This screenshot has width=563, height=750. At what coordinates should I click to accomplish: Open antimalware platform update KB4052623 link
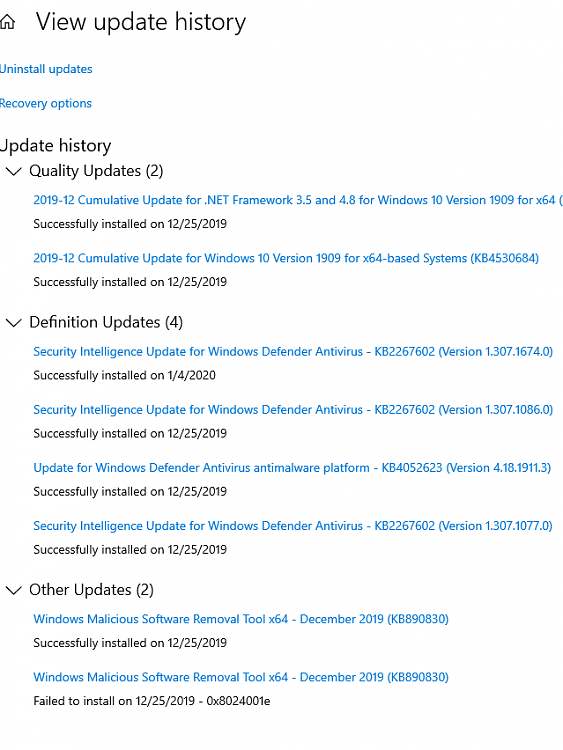tap(292, 468)
